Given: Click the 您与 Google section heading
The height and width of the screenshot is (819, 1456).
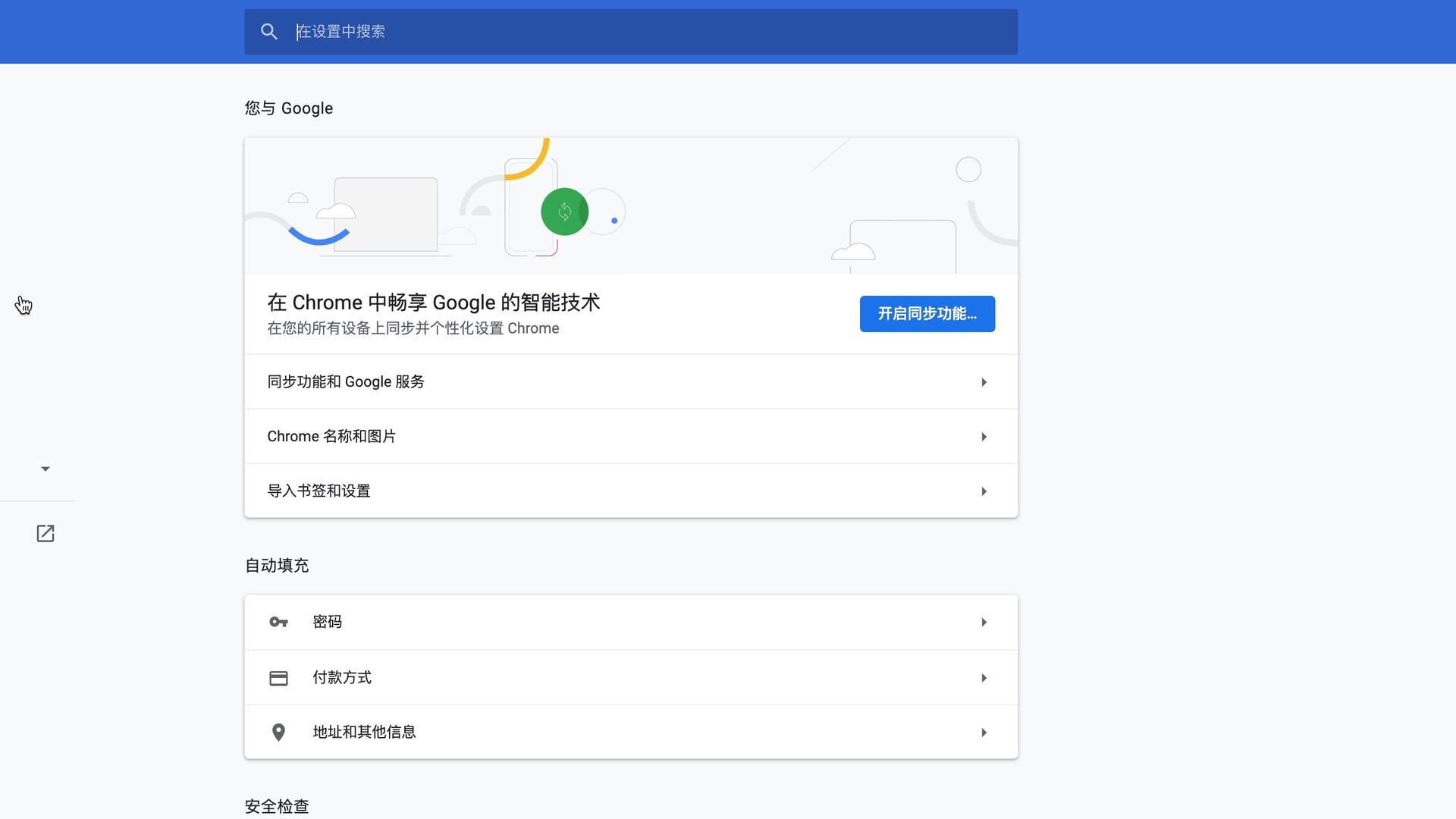Looking at the screenshot, I should click(x=287, y=108).
